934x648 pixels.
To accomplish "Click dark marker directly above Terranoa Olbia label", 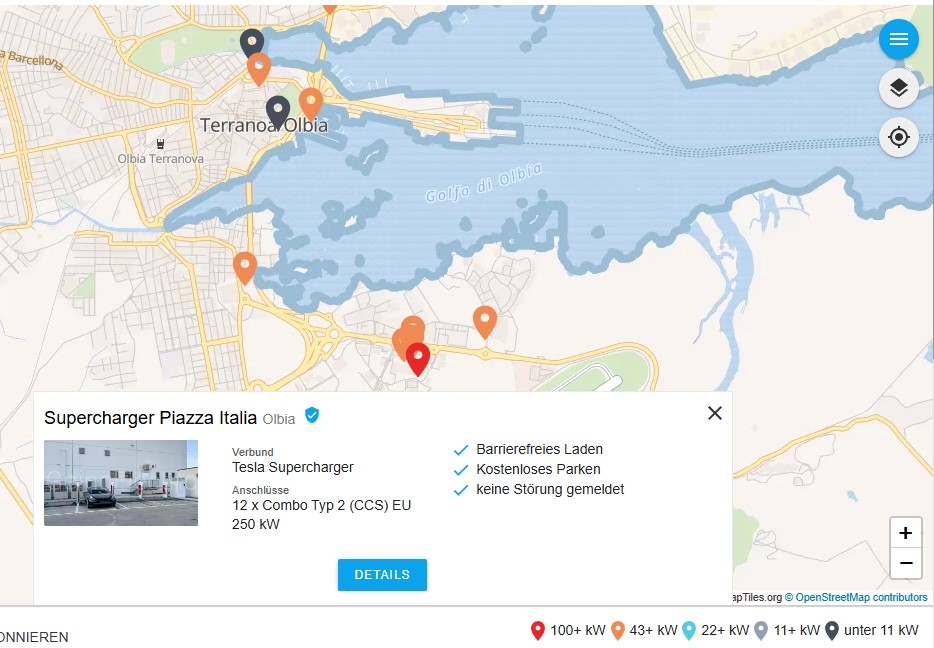I will tap(278, 110).
